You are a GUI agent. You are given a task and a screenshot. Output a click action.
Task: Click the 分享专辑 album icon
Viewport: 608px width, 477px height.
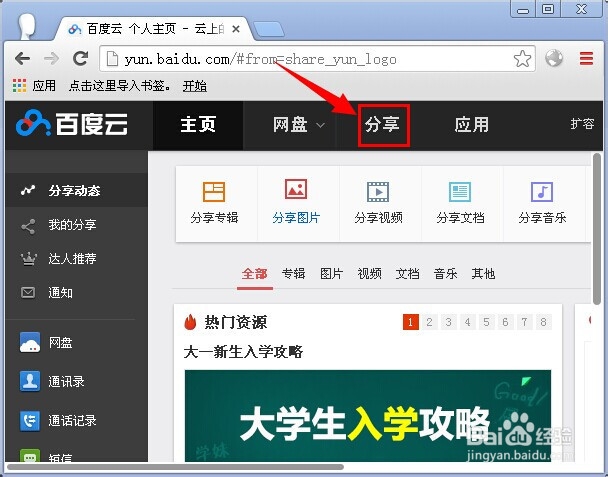click(214, 192)
